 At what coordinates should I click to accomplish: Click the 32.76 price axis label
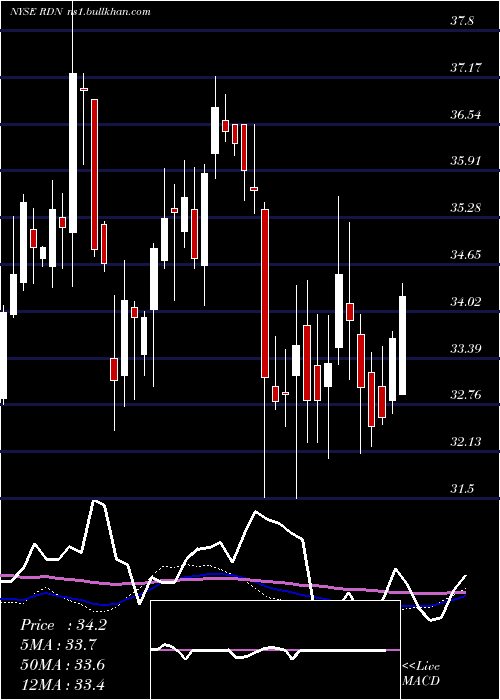(466, 395)
